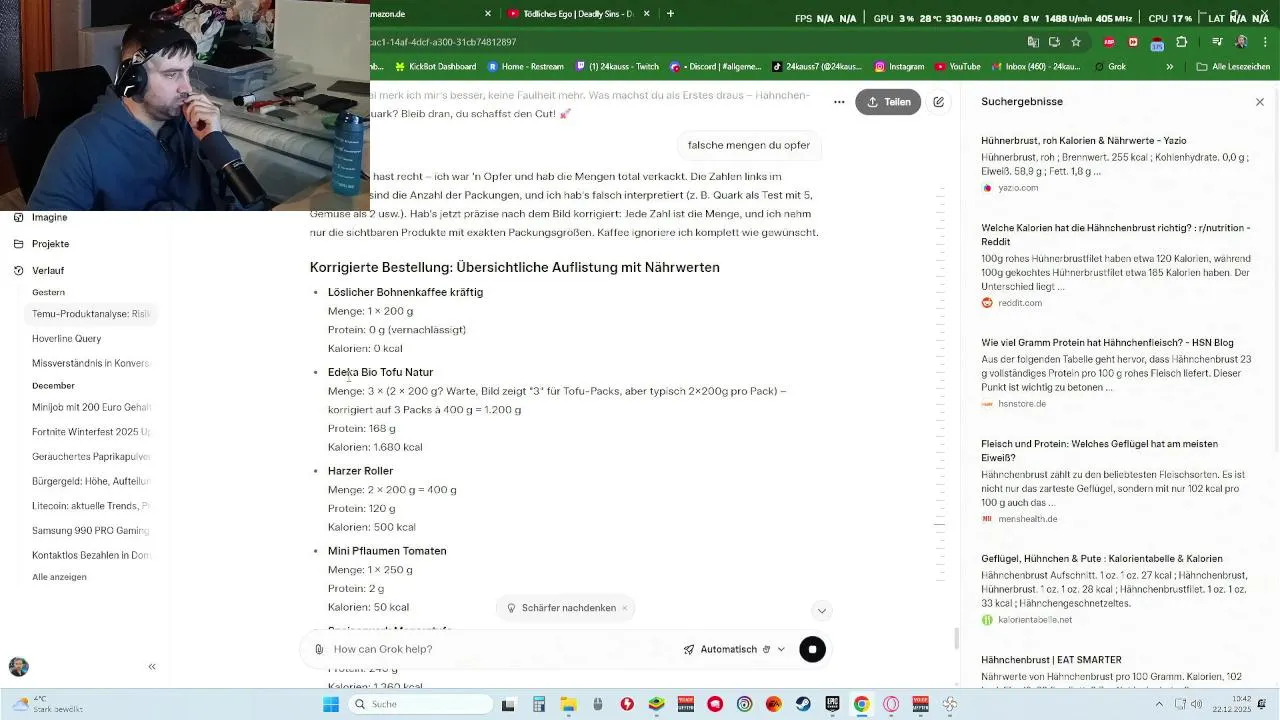Open the Fortnite Winterfest 2025 chat
Image resolution: width=1280 pixels, height=720 pixels.
point(90,432)
